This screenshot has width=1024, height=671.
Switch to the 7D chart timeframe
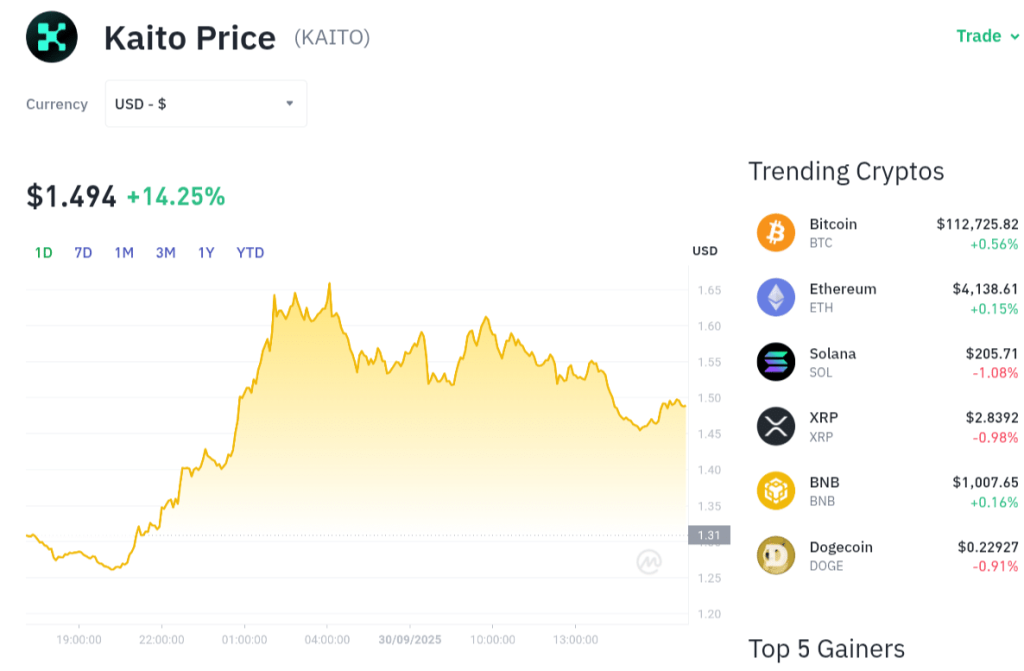click(82, 252)
